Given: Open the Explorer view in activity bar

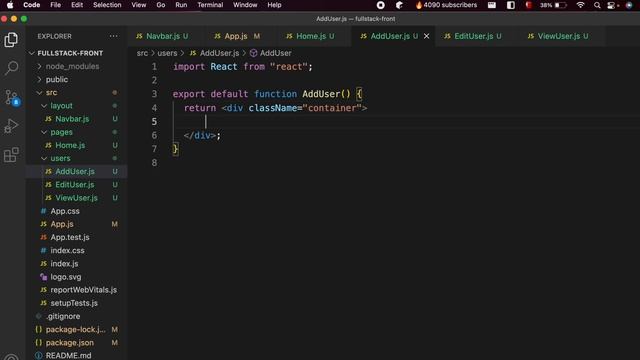Looking at the screenshot, I should click(x=11, y=40).
